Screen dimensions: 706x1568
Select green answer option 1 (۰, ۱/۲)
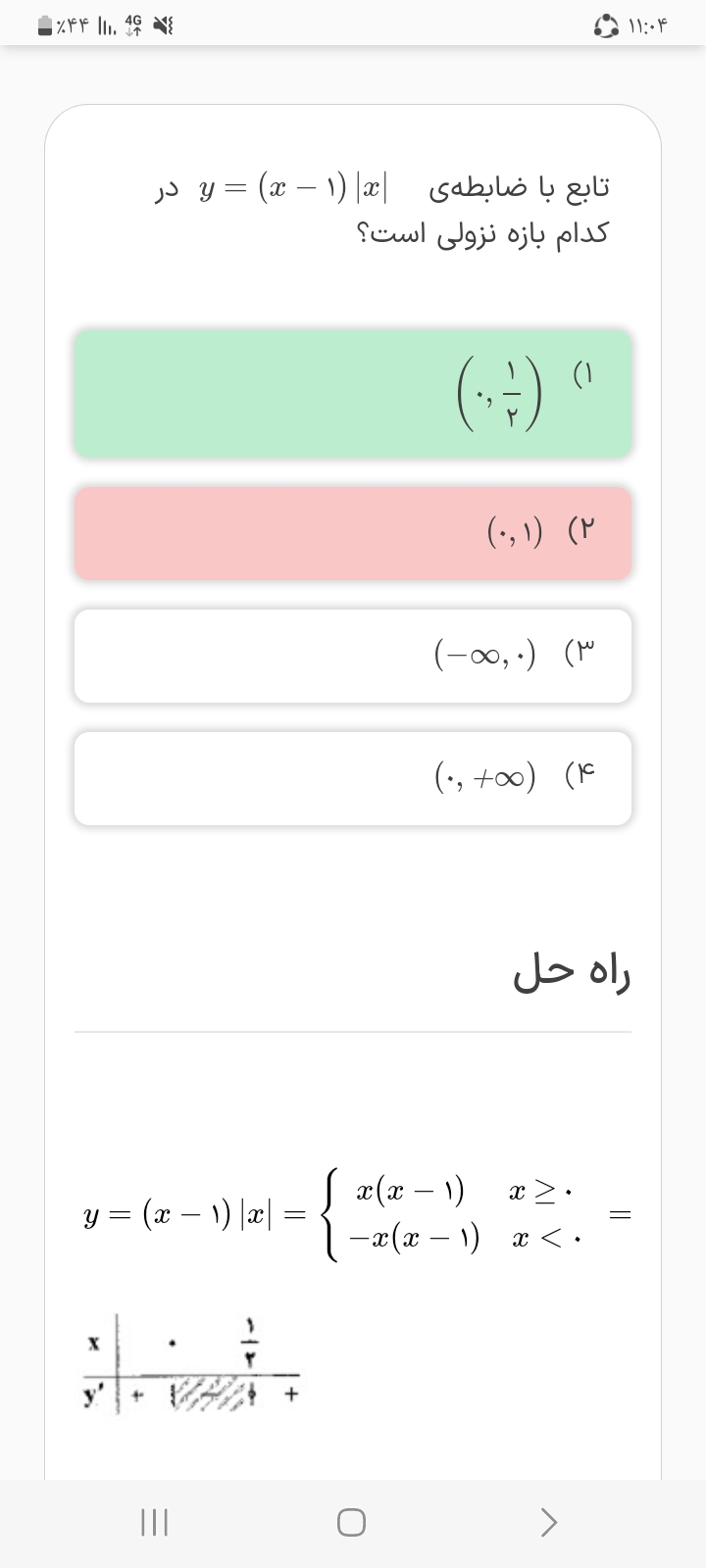[x=353, y=394]
